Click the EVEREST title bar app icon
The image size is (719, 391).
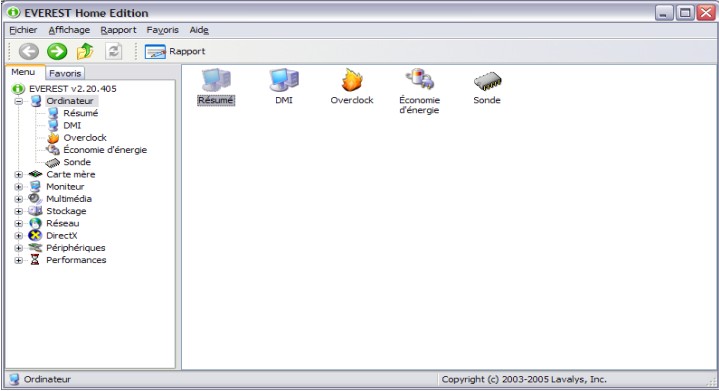[13, 12]
